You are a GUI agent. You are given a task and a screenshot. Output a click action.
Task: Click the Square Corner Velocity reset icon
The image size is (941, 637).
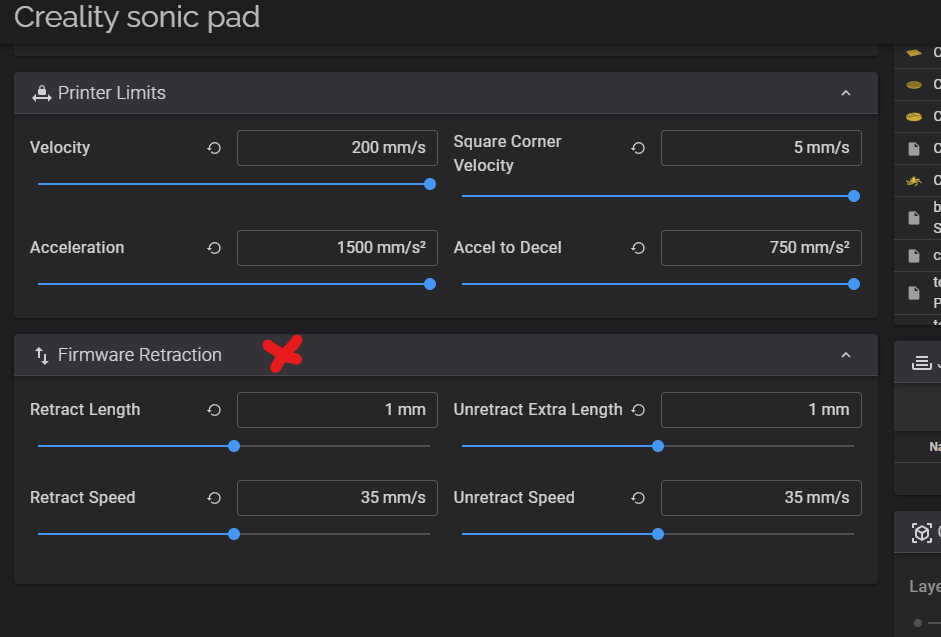(x=638, y=148)
